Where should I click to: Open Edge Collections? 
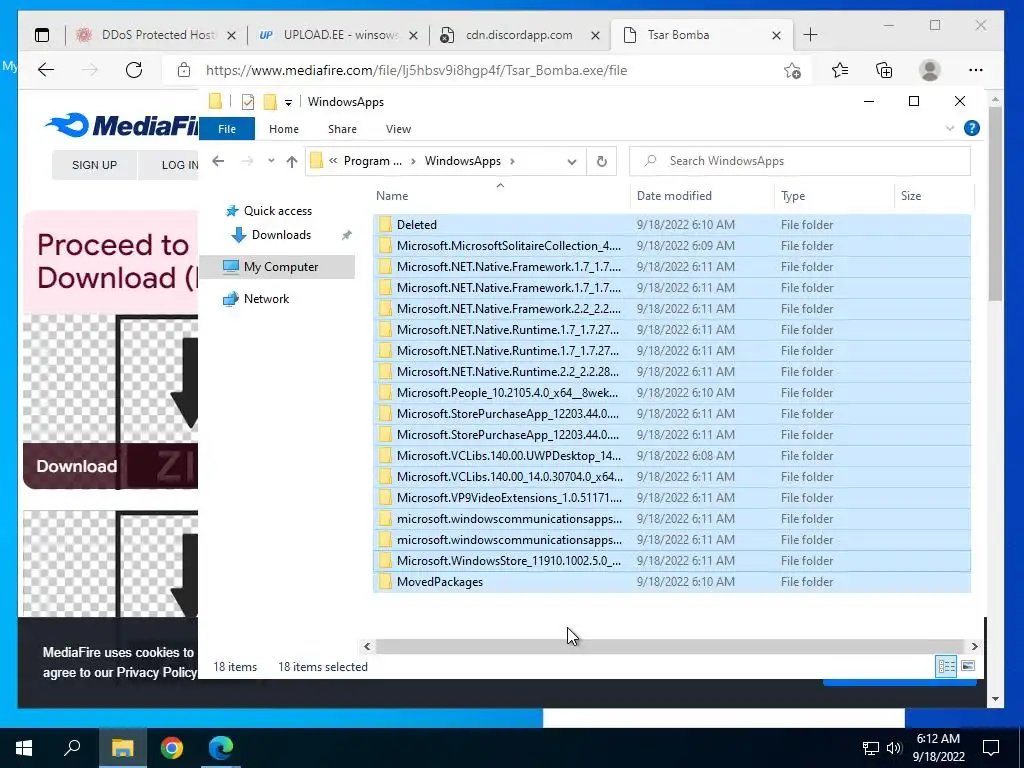[884, 70]
